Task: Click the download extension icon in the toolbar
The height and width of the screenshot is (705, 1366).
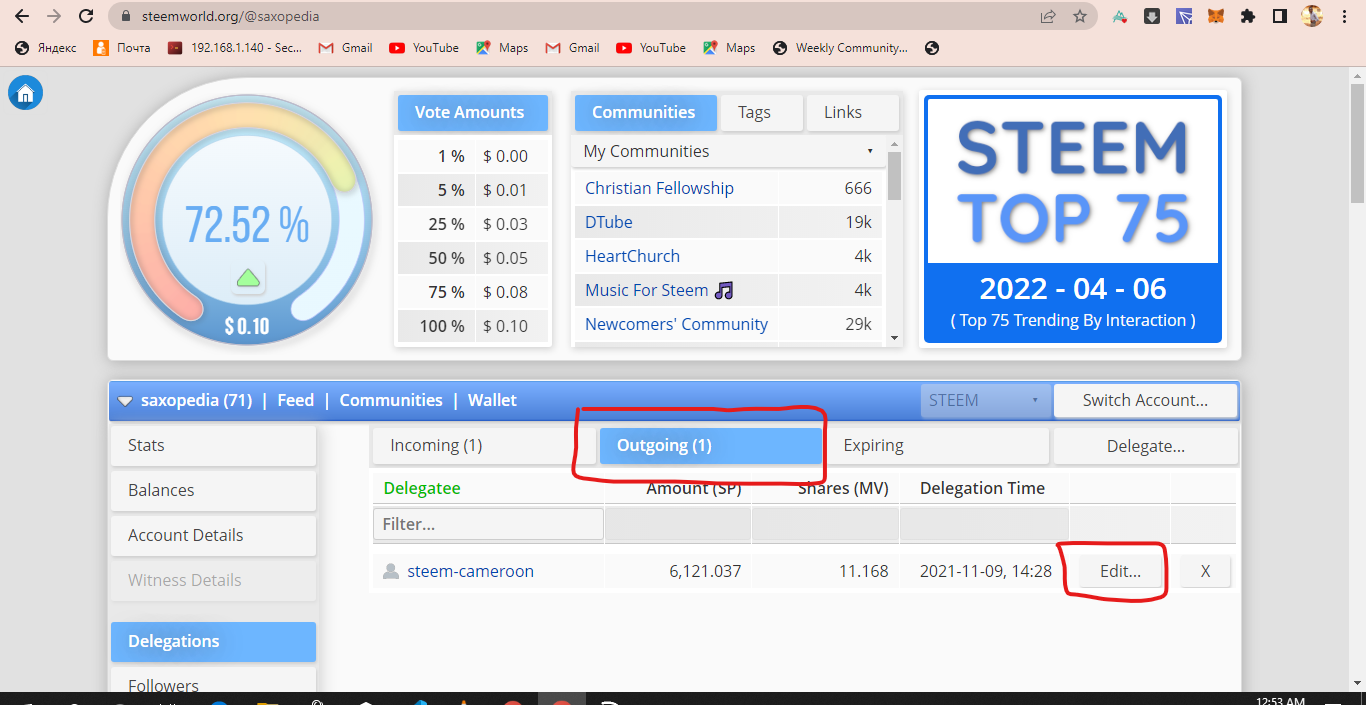Action: click(x=1152, y=16)
